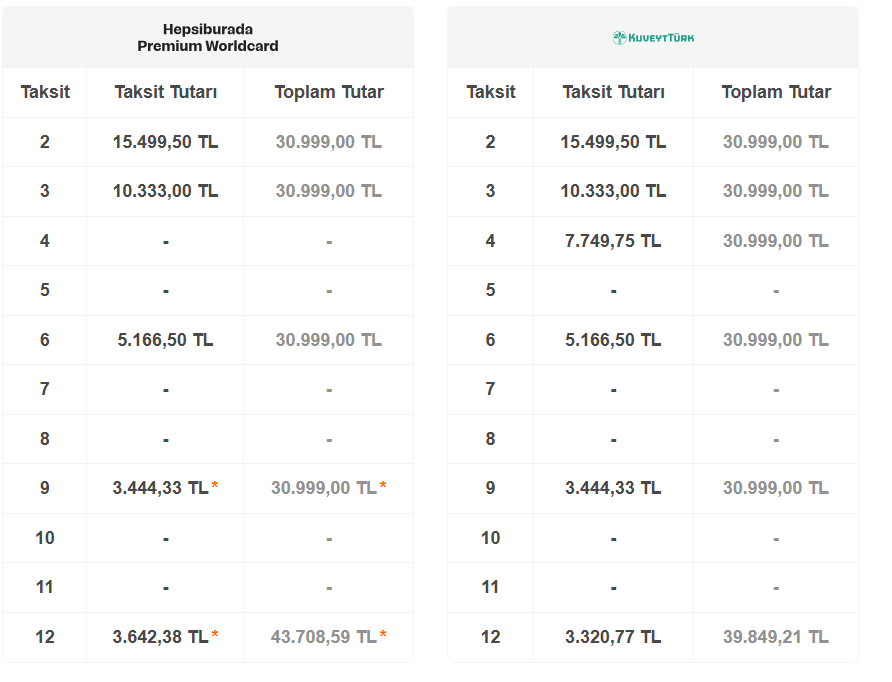Click asterisk next to Worldcard 9-installment total
Viewport: 892px width, 682px height.
click(x=383, y=488)
